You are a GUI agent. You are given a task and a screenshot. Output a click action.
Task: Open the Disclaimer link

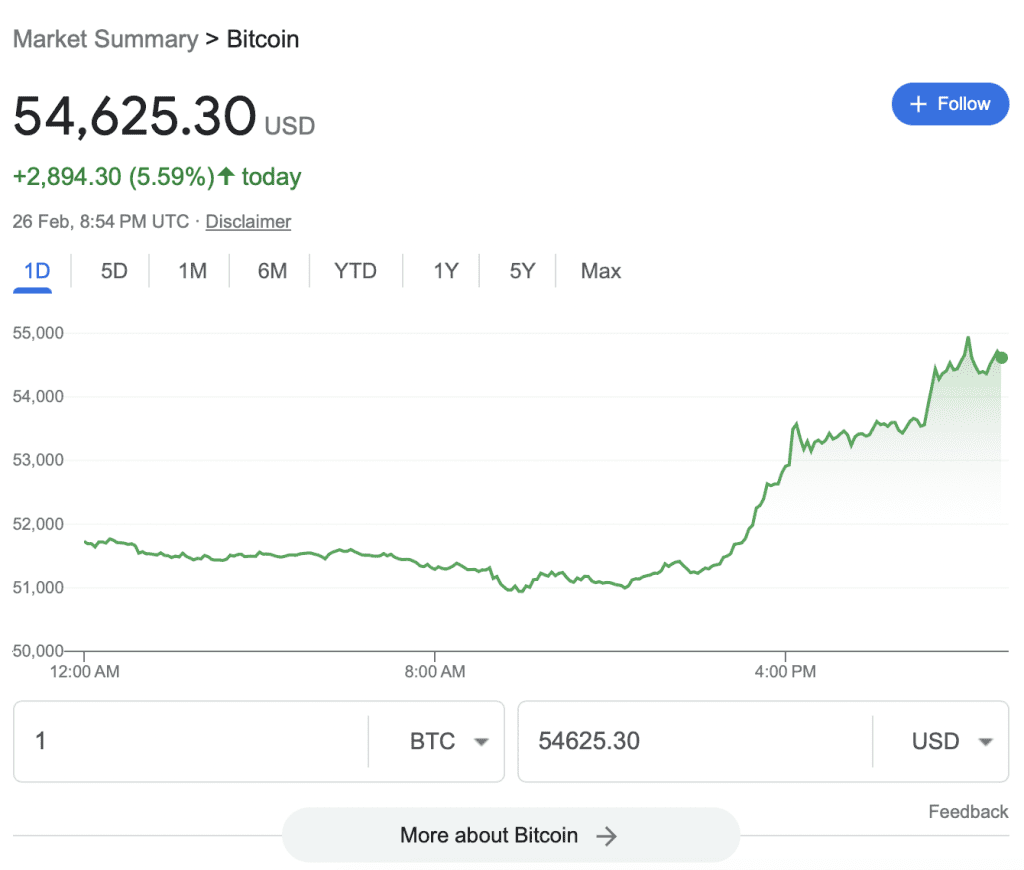(248, 222)
